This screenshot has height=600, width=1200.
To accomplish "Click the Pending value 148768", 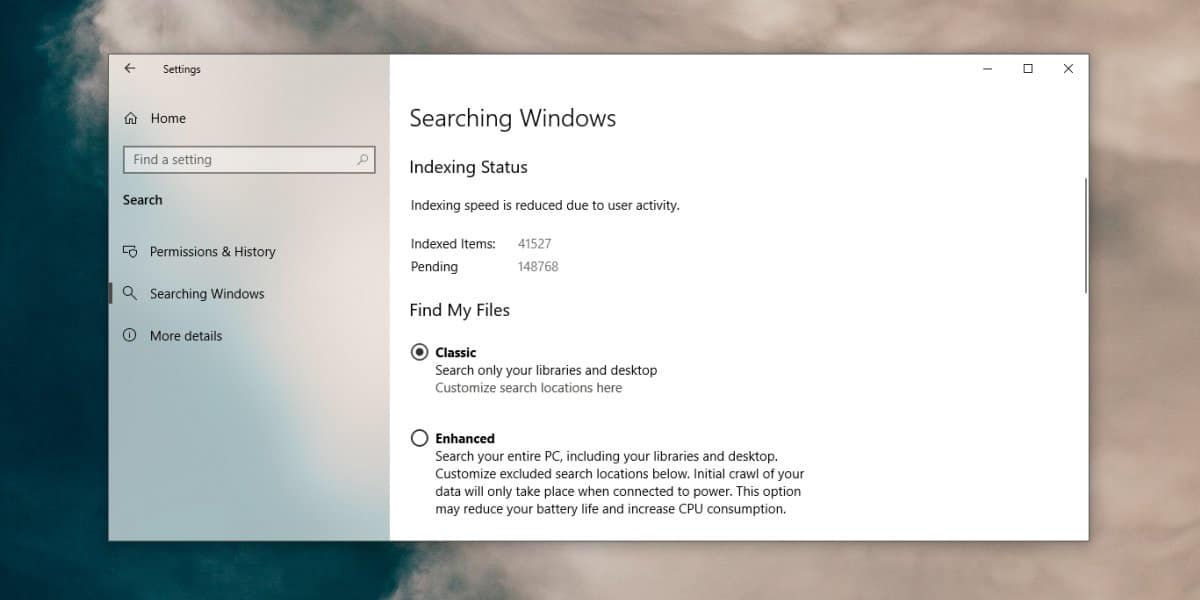I will click(x=538, y=267).
